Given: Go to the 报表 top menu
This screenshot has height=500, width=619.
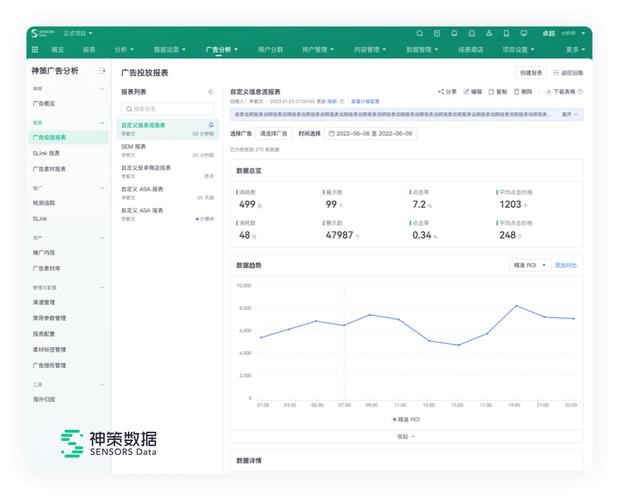Looking at the screenshot, I should 89,50.
